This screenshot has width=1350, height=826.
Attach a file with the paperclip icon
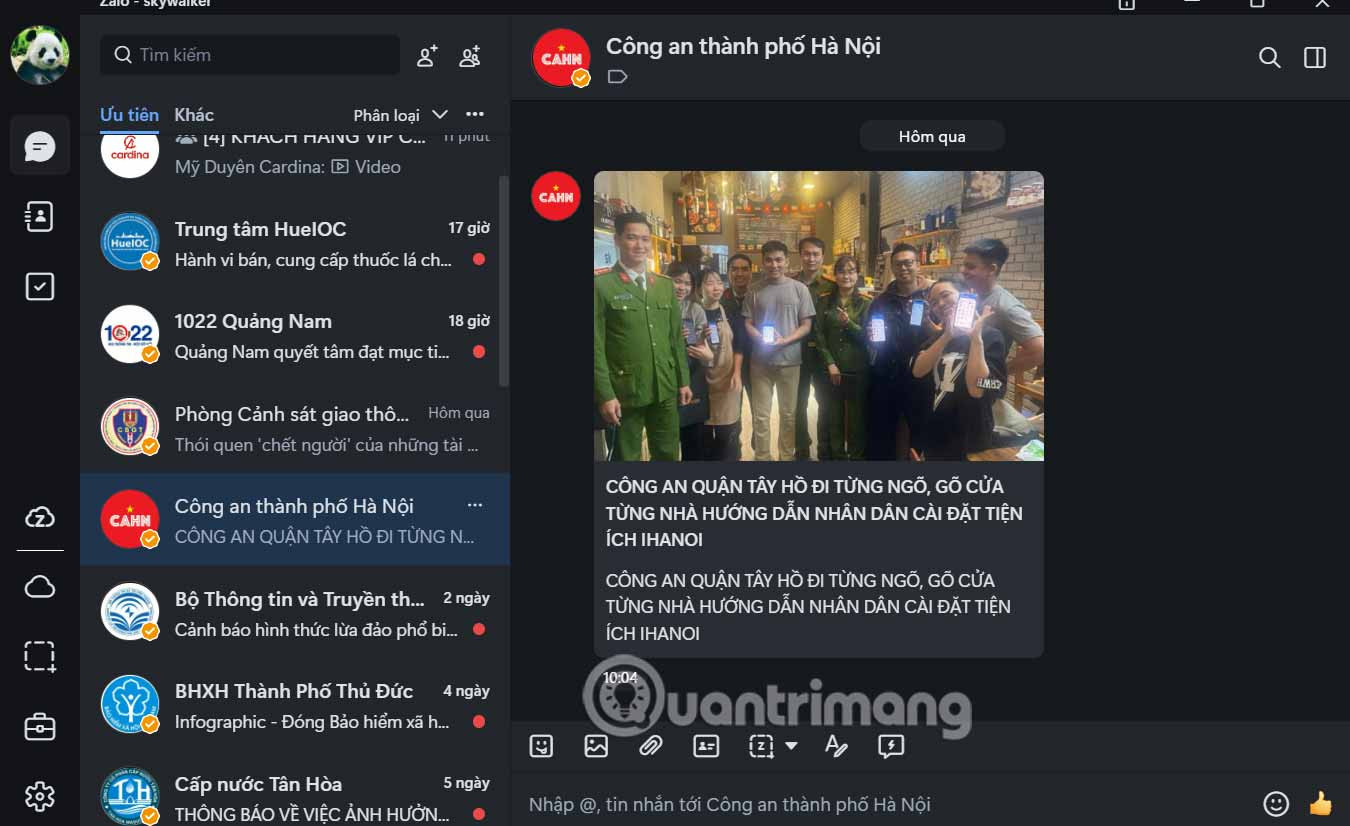[651, 746]
